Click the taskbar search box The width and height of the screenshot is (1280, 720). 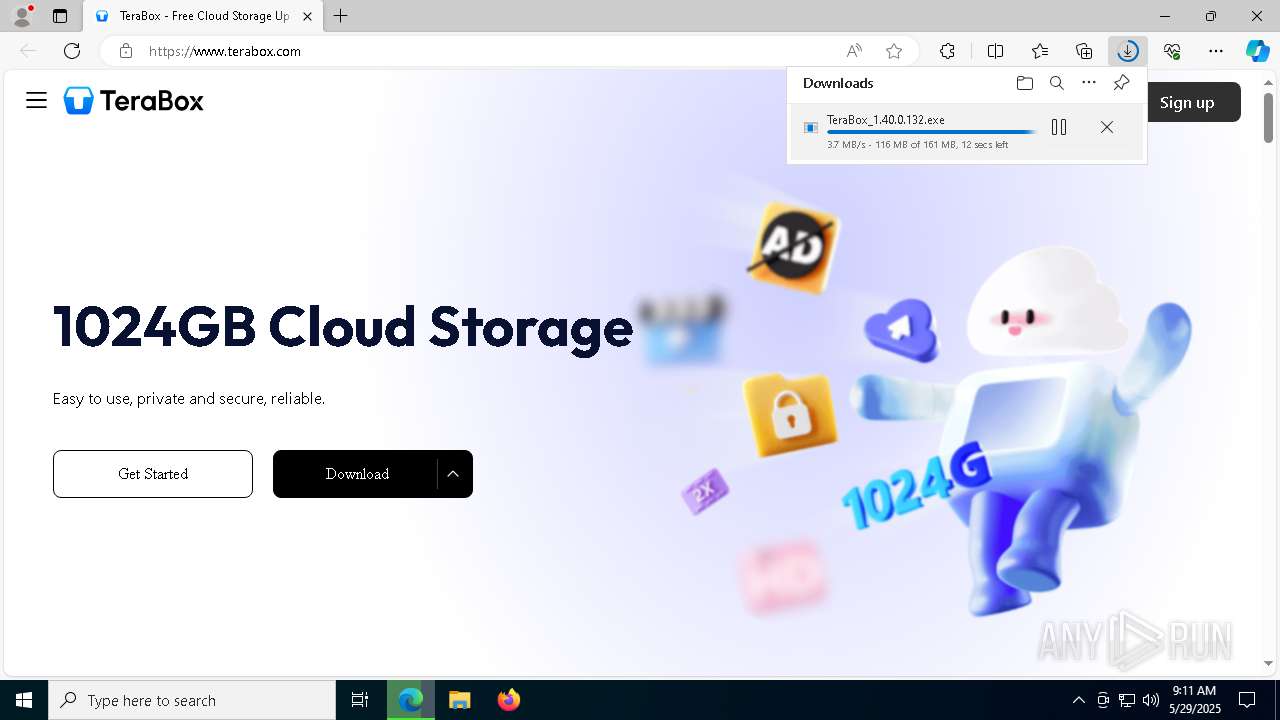(192, 700)
